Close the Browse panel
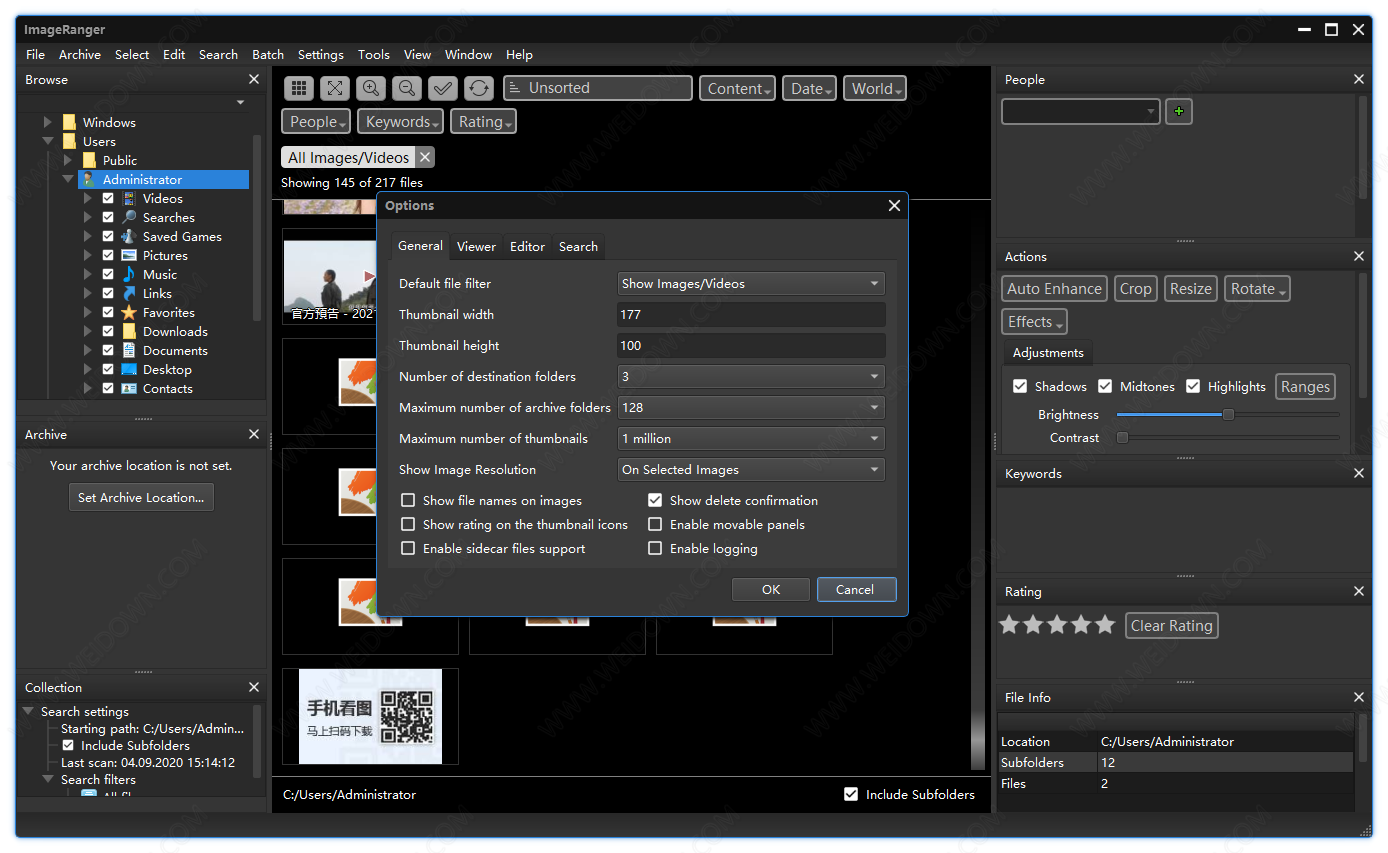The height and width of the screenshot is (853, 1388). 254,79
